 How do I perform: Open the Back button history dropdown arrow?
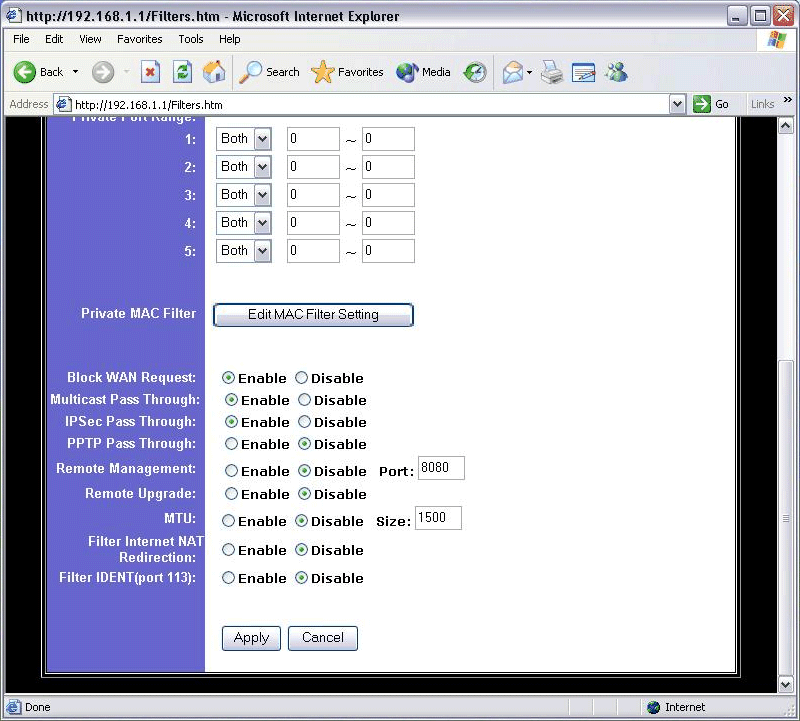click(76, 72)
